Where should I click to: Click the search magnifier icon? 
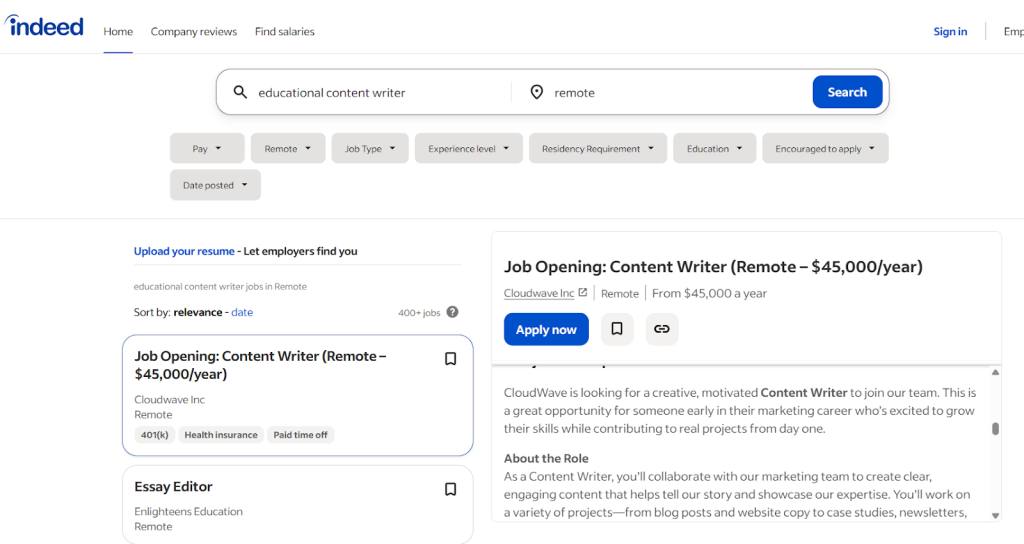pos(240,92)
